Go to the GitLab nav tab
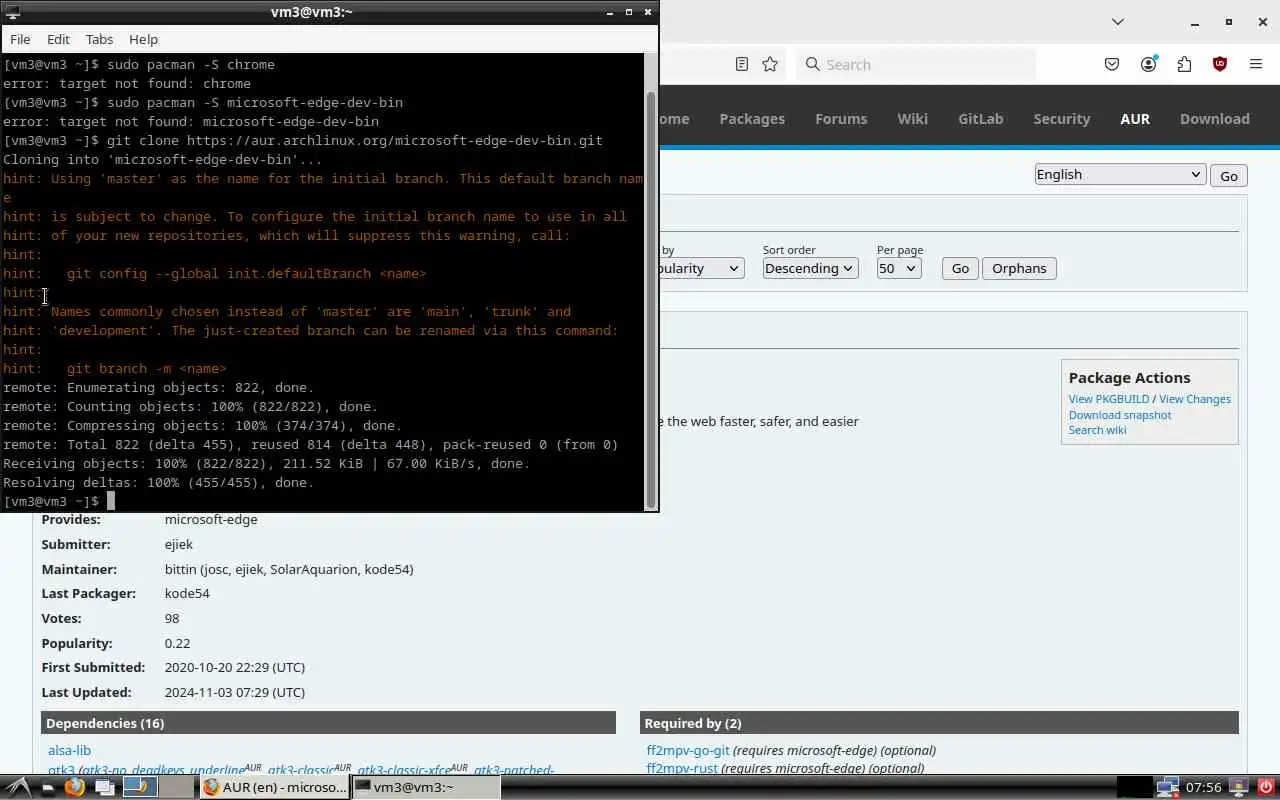The width and height of the screenshot is (1280, 800). [x=980, y=118]
